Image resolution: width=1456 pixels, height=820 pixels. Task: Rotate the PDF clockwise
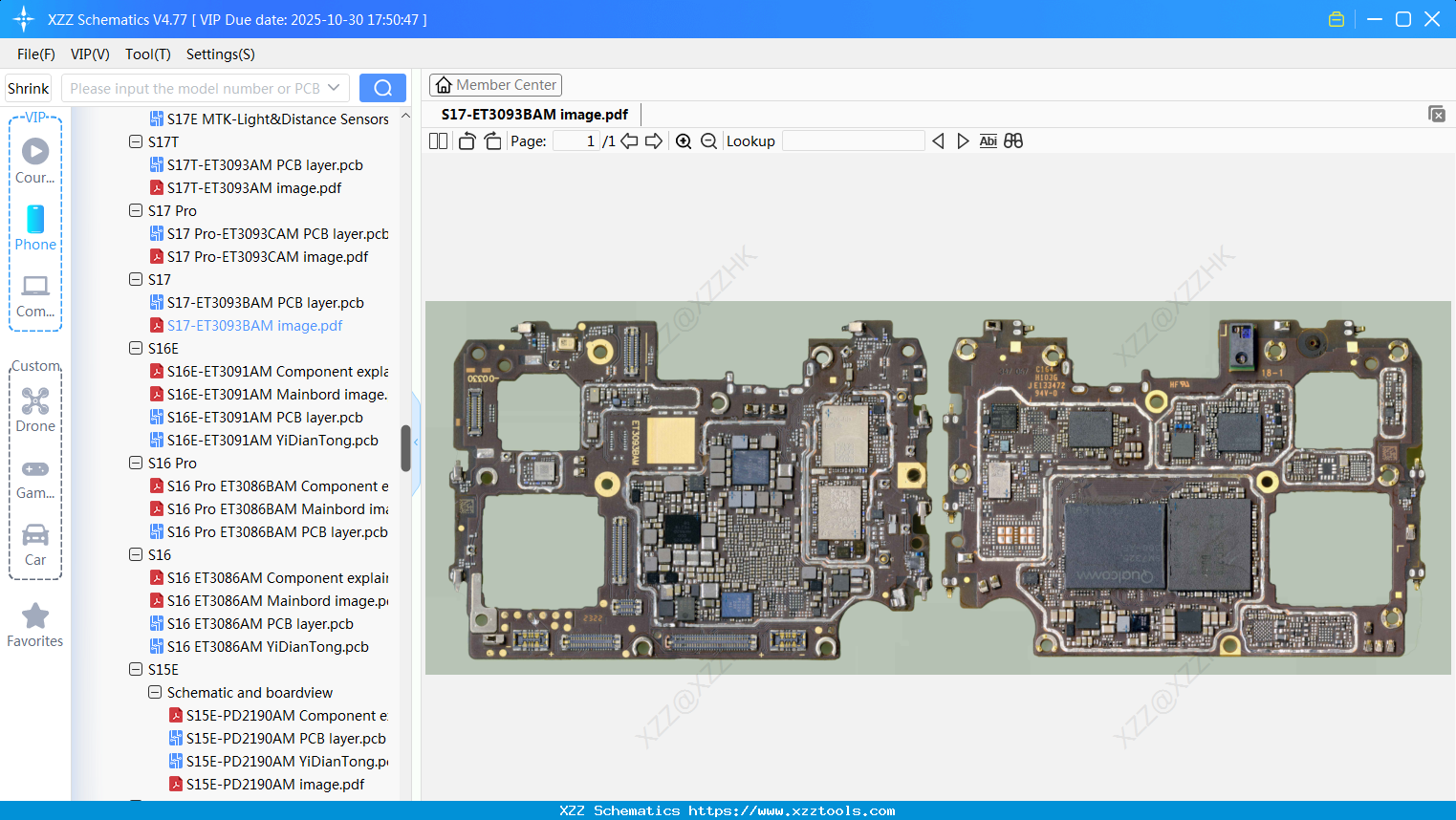492,140
